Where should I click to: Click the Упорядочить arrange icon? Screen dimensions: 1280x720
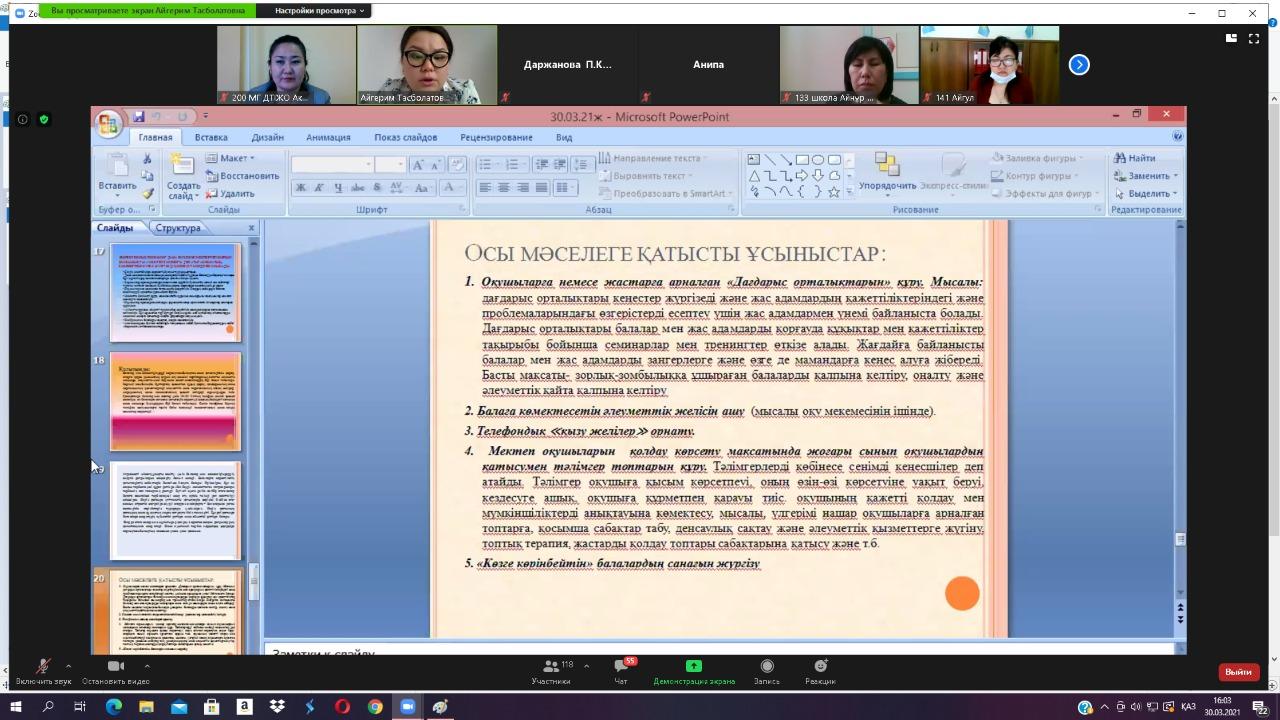pyautogui.click(x=887, y=170)
